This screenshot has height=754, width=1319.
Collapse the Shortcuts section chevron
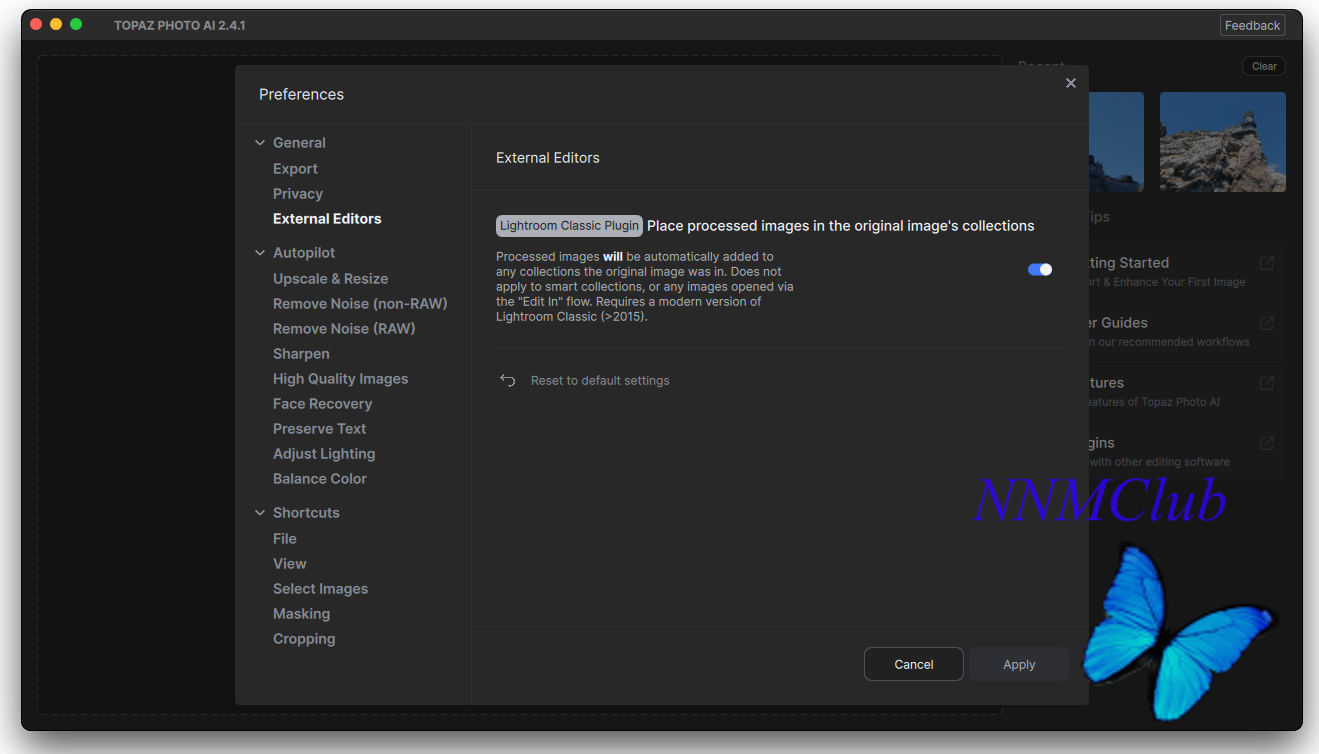click(x=260, y=513)
